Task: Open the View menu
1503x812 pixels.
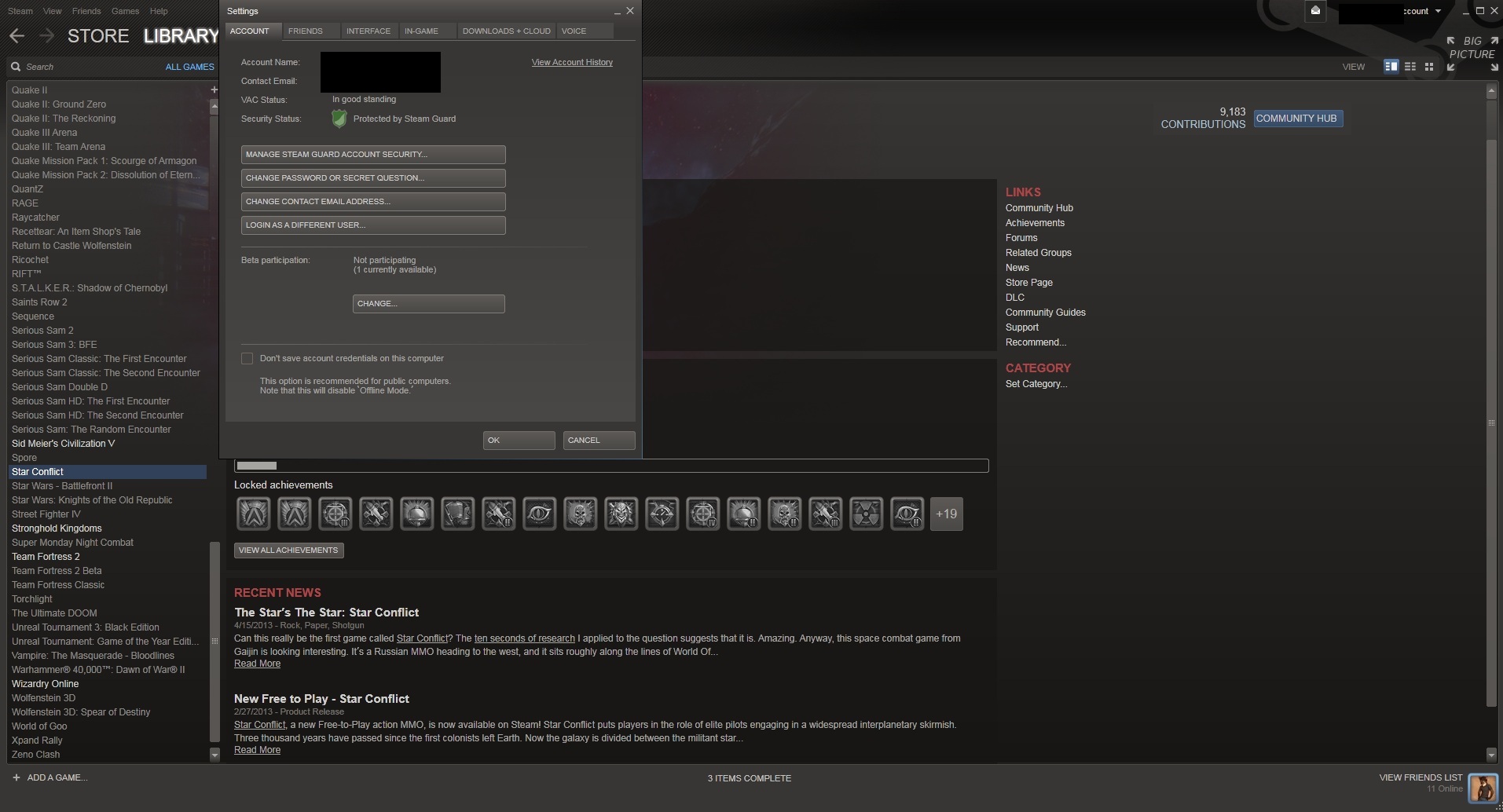Action: [x=52, y=11]
